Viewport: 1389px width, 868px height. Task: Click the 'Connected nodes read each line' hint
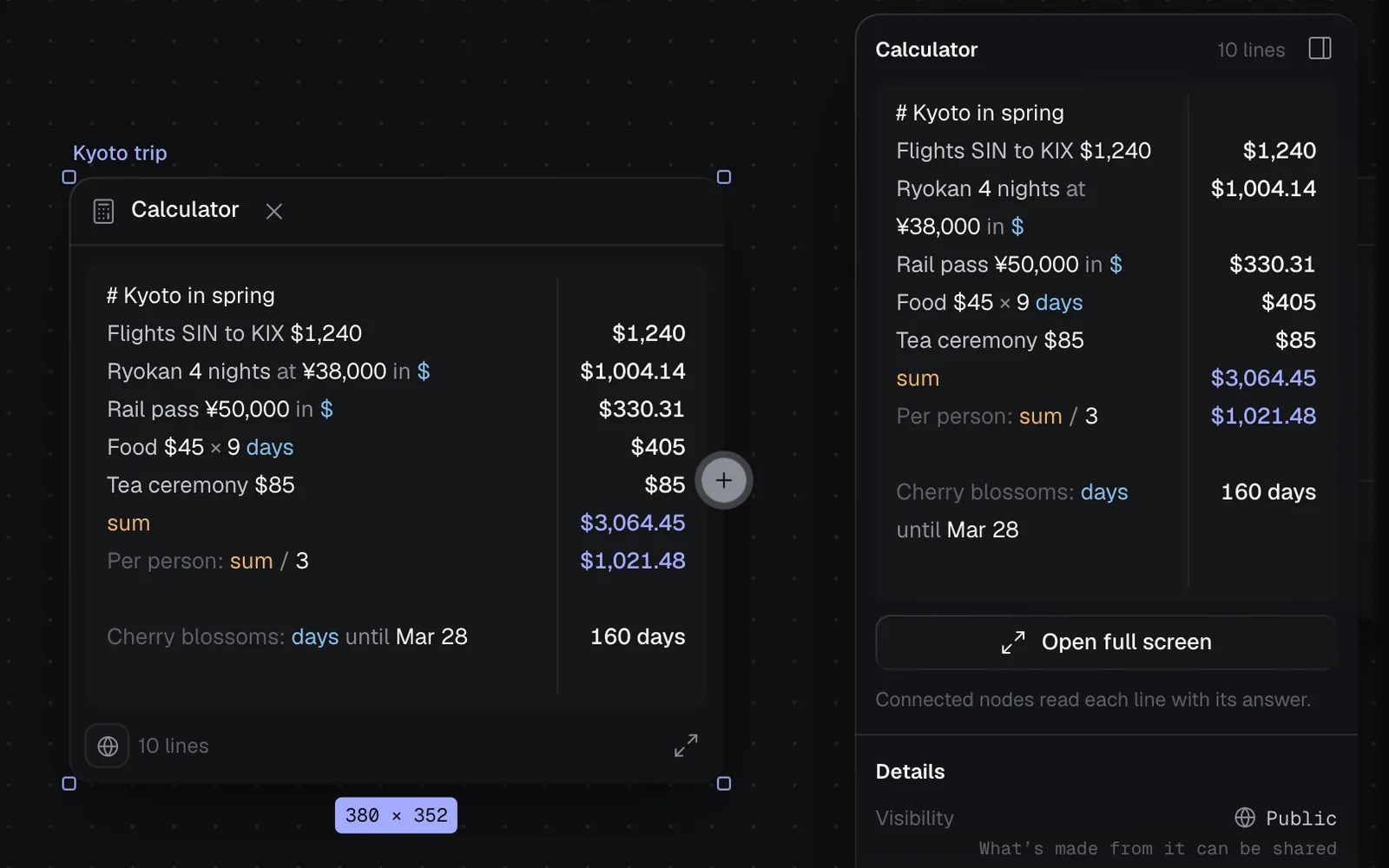tap(1093, 700)
